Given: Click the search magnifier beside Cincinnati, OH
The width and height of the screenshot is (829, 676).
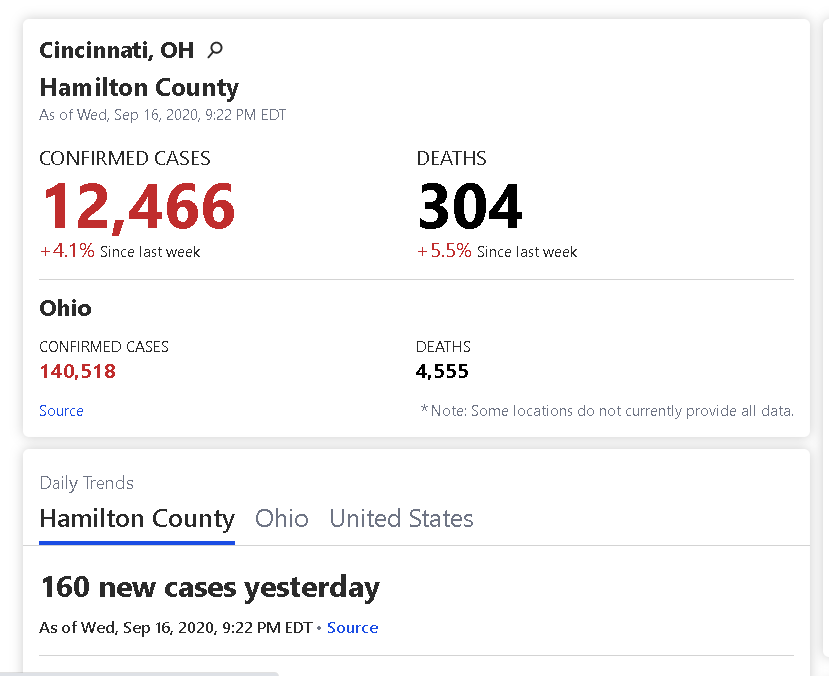Looking at the screenshot, I should click(x=215, y=50).
